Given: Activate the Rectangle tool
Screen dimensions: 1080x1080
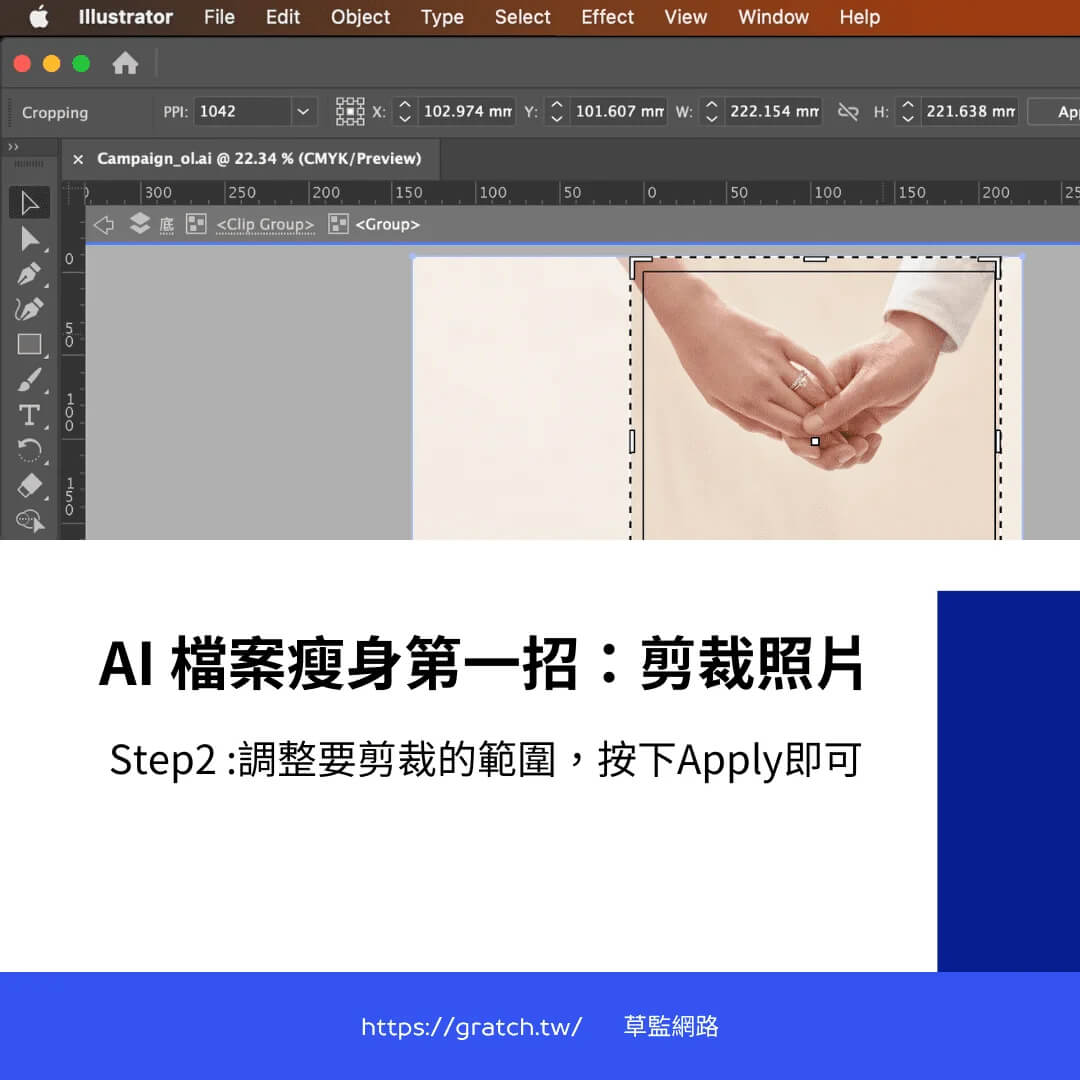Looking at the screenshot, I should point(30,345).
